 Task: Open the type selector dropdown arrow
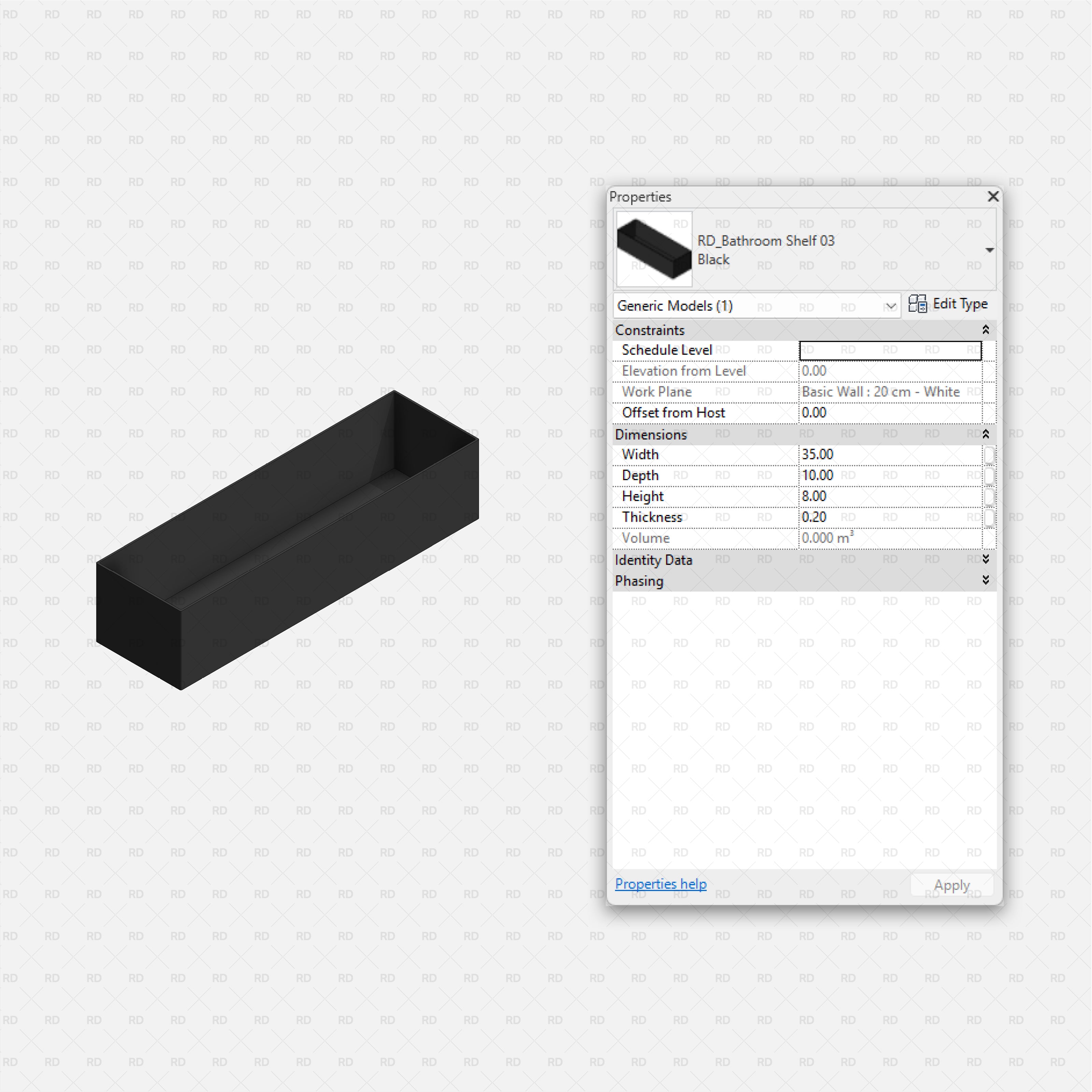989,250
